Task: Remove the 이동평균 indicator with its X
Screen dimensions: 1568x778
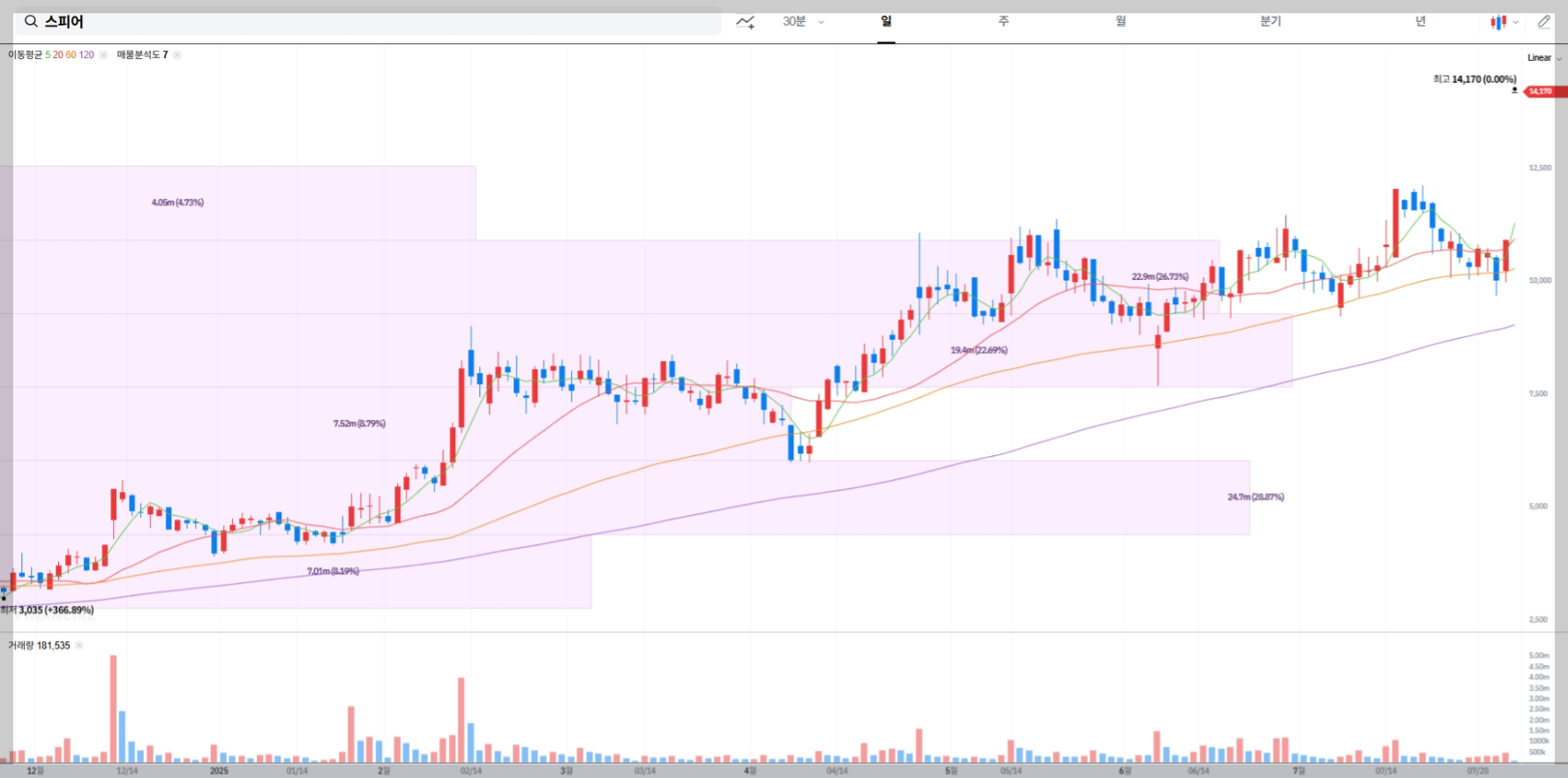Action: (x=103, y=55)
